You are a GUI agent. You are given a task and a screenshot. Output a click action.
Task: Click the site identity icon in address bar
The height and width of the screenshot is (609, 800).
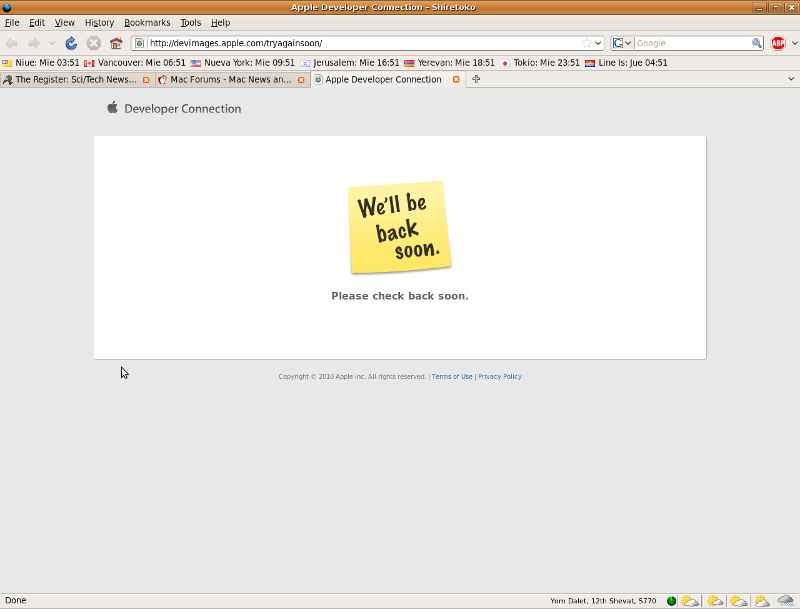[139, 43]
